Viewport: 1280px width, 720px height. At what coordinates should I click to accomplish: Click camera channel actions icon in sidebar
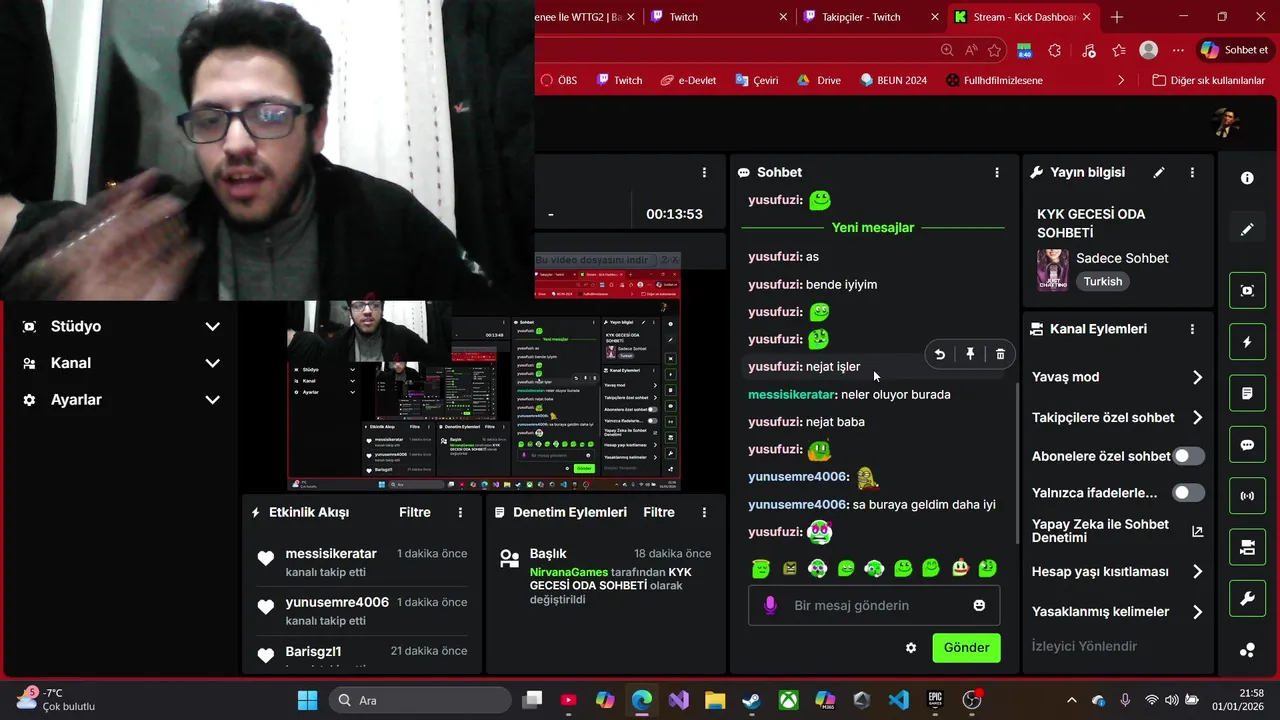pyautogui.click(x=1247, y=547)
